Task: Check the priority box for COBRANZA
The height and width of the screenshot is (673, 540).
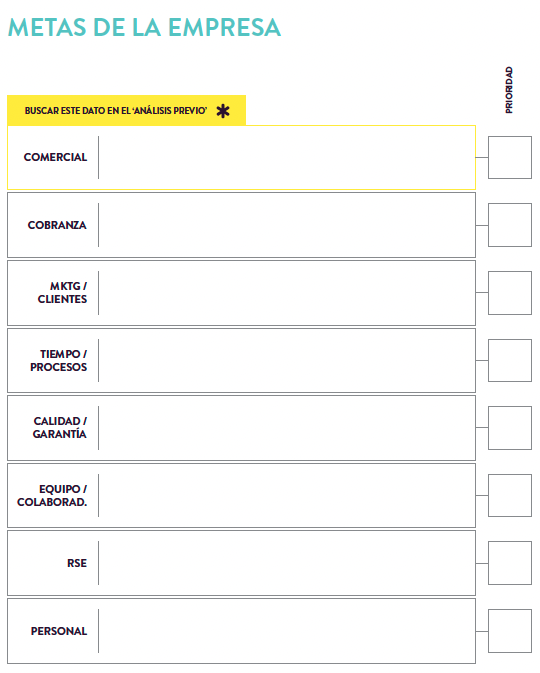Action: pos(510,225)
